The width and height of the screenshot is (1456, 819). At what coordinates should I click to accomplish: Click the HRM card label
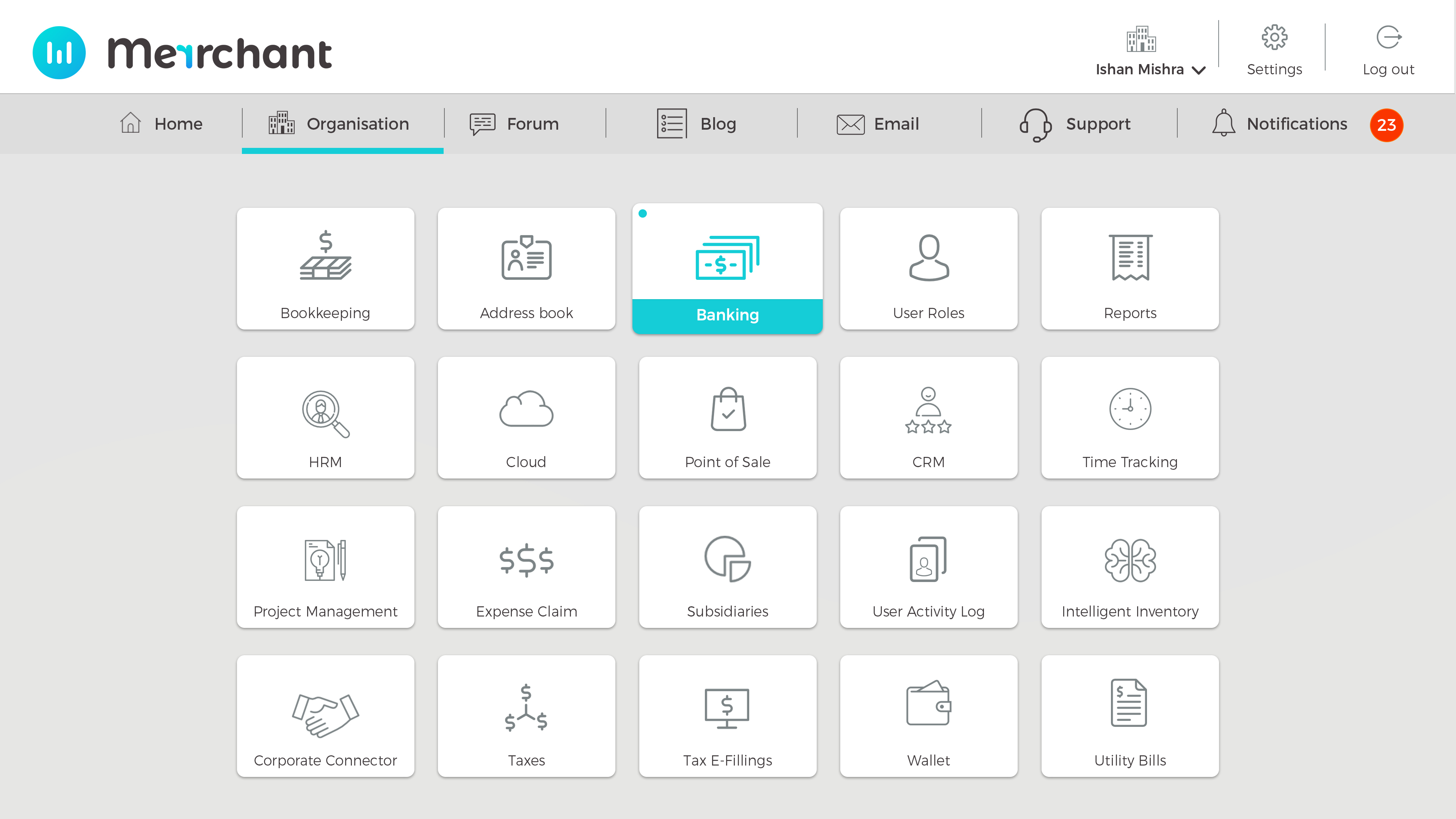coord(325,462)
